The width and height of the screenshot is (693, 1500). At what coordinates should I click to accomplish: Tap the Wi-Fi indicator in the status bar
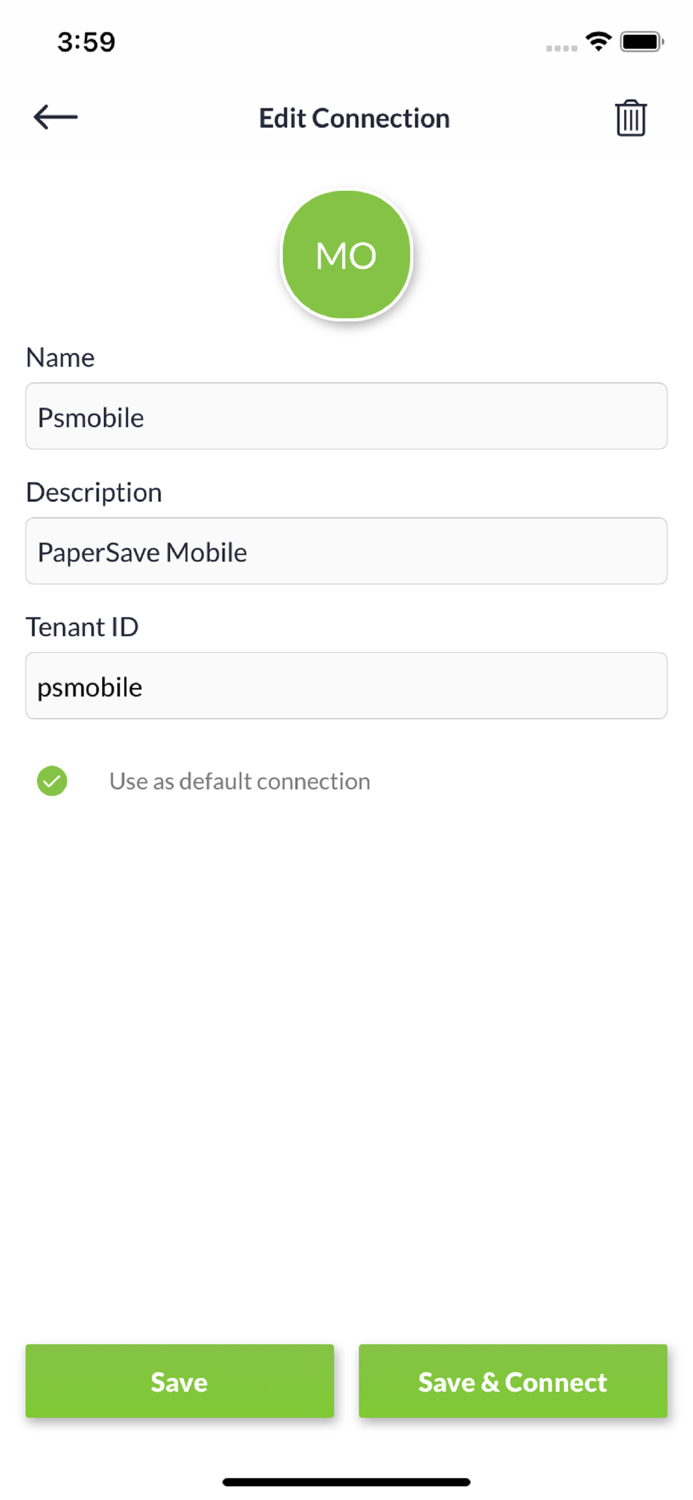[x=598, y=42]
